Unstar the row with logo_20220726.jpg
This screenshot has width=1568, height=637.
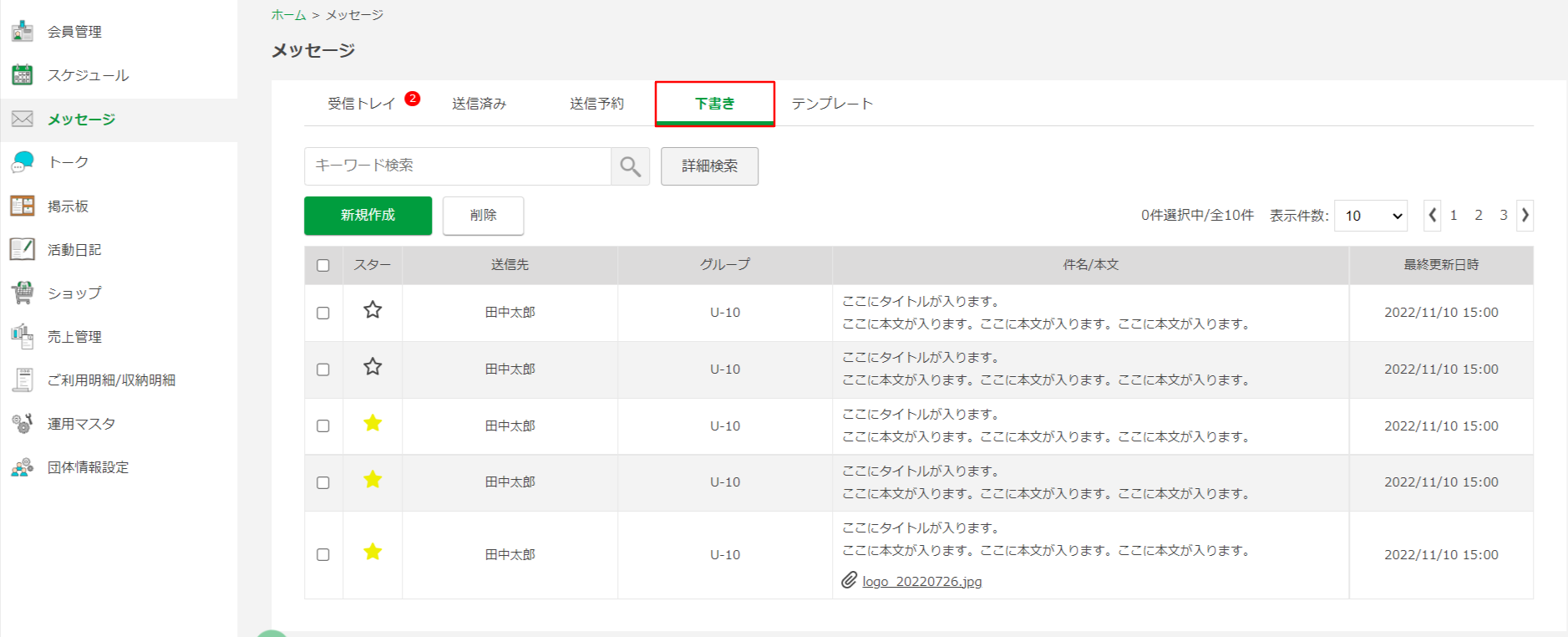click(373, 552)
